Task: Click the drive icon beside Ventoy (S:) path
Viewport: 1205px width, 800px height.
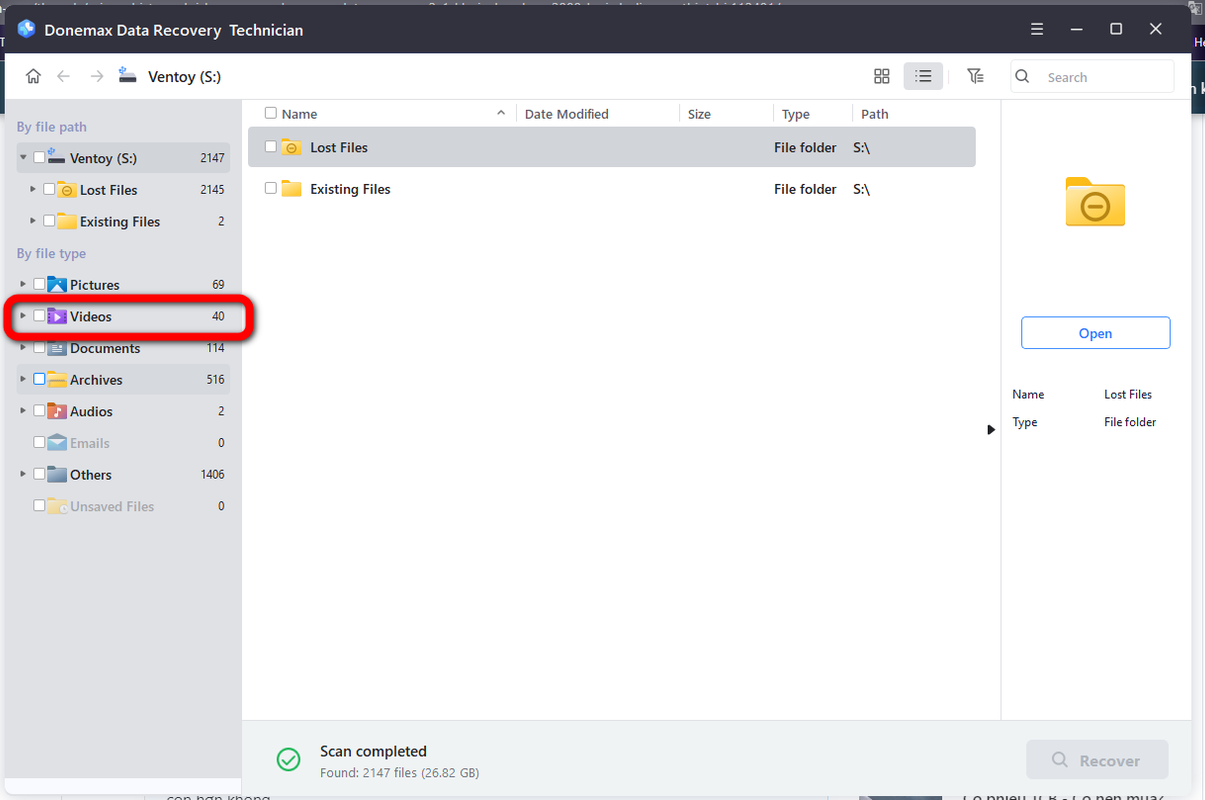Action: coord(127,76)
